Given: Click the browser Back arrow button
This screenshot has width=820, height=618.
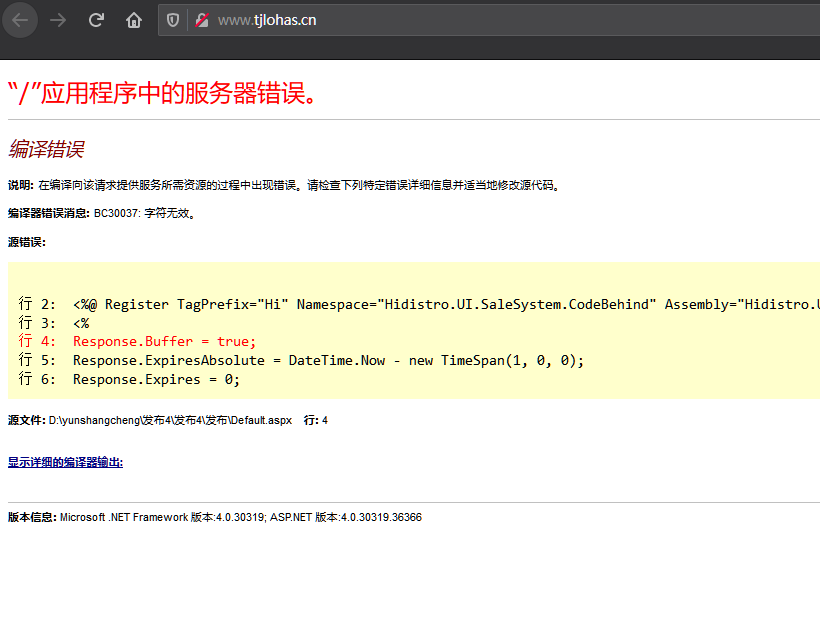Looking at the screenshot, I should (x=20, y=20).
